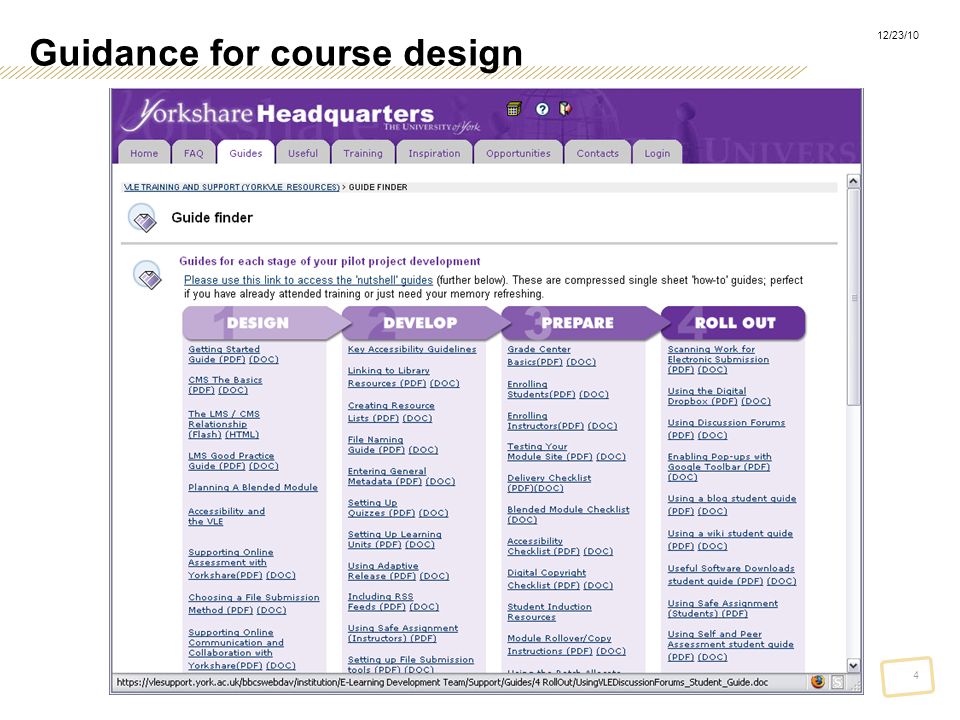This screenshot has width=960, height=720.
Task: Open Planning A Blended Module link
Action: (253, 487)
